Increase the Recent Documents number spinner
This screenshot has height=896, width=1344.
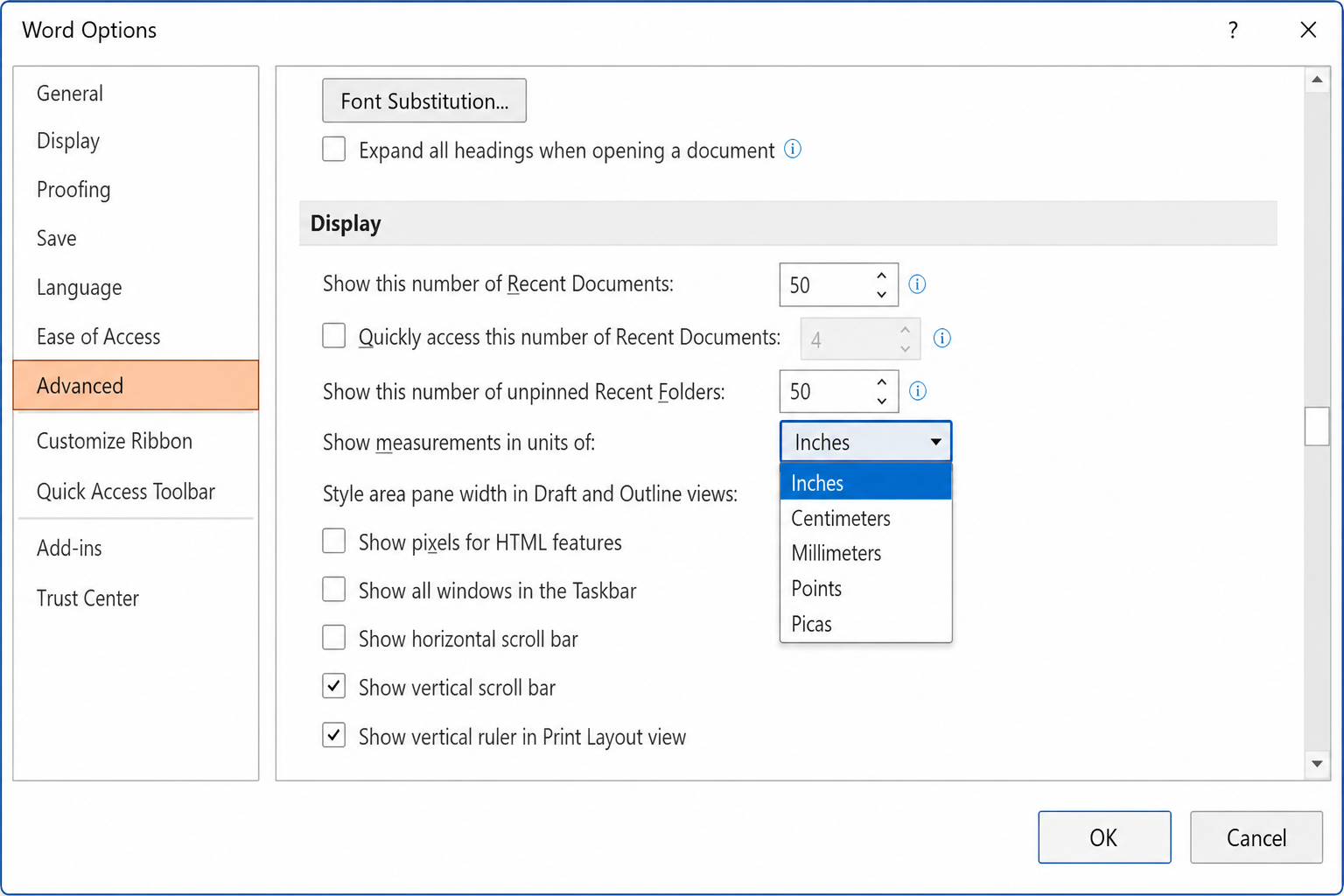[x=881, y=276]
